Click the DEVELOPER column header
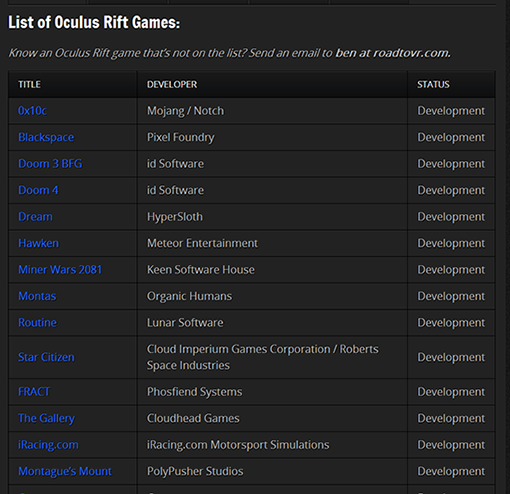This screenshot has height=494, width=510. [x=172, y=84]
